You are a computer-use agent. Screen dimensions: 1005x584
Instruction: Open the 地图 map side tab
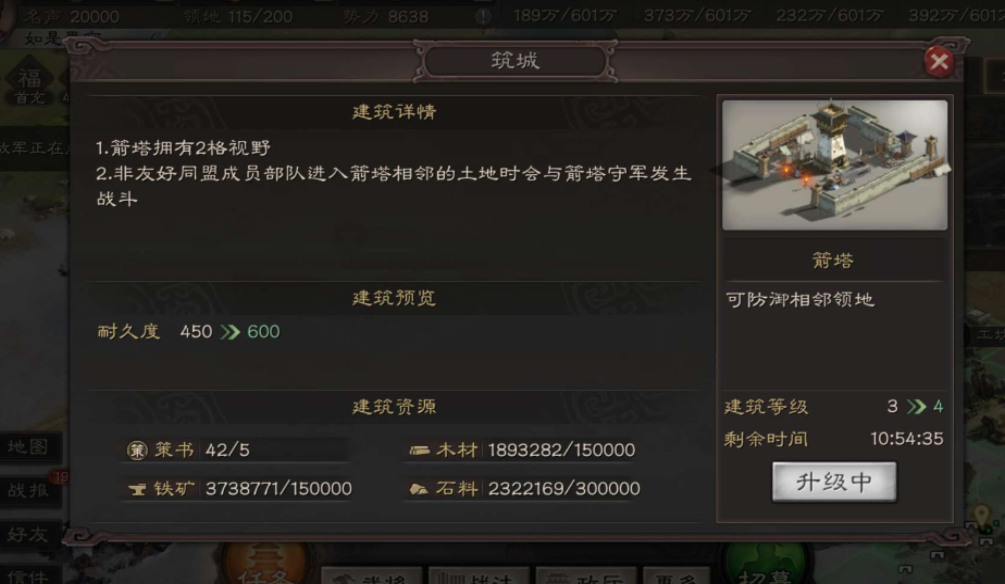(x=29, y=447)
